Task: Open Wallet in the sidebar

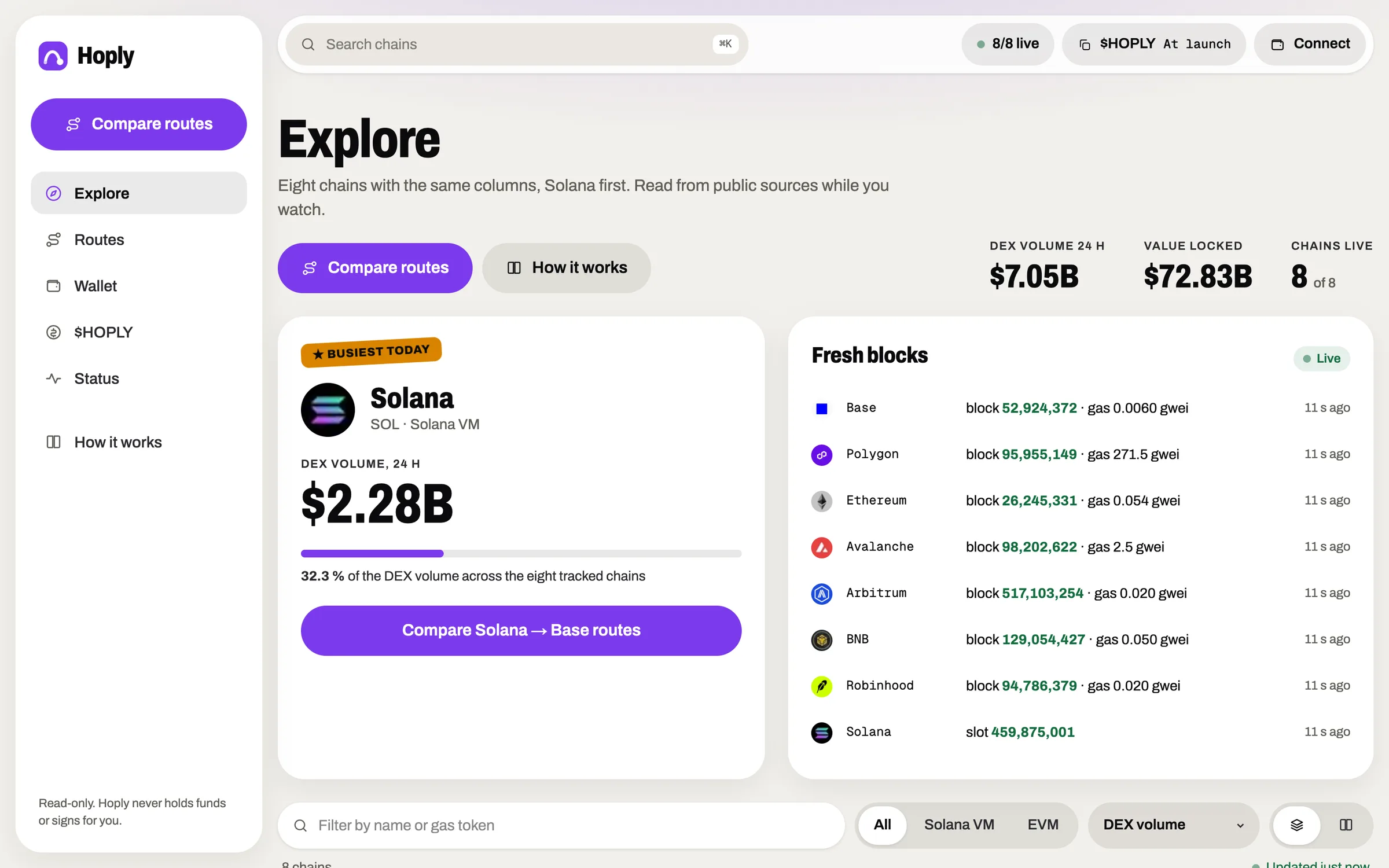Action: pyautogui.click(x=139, y=286)
